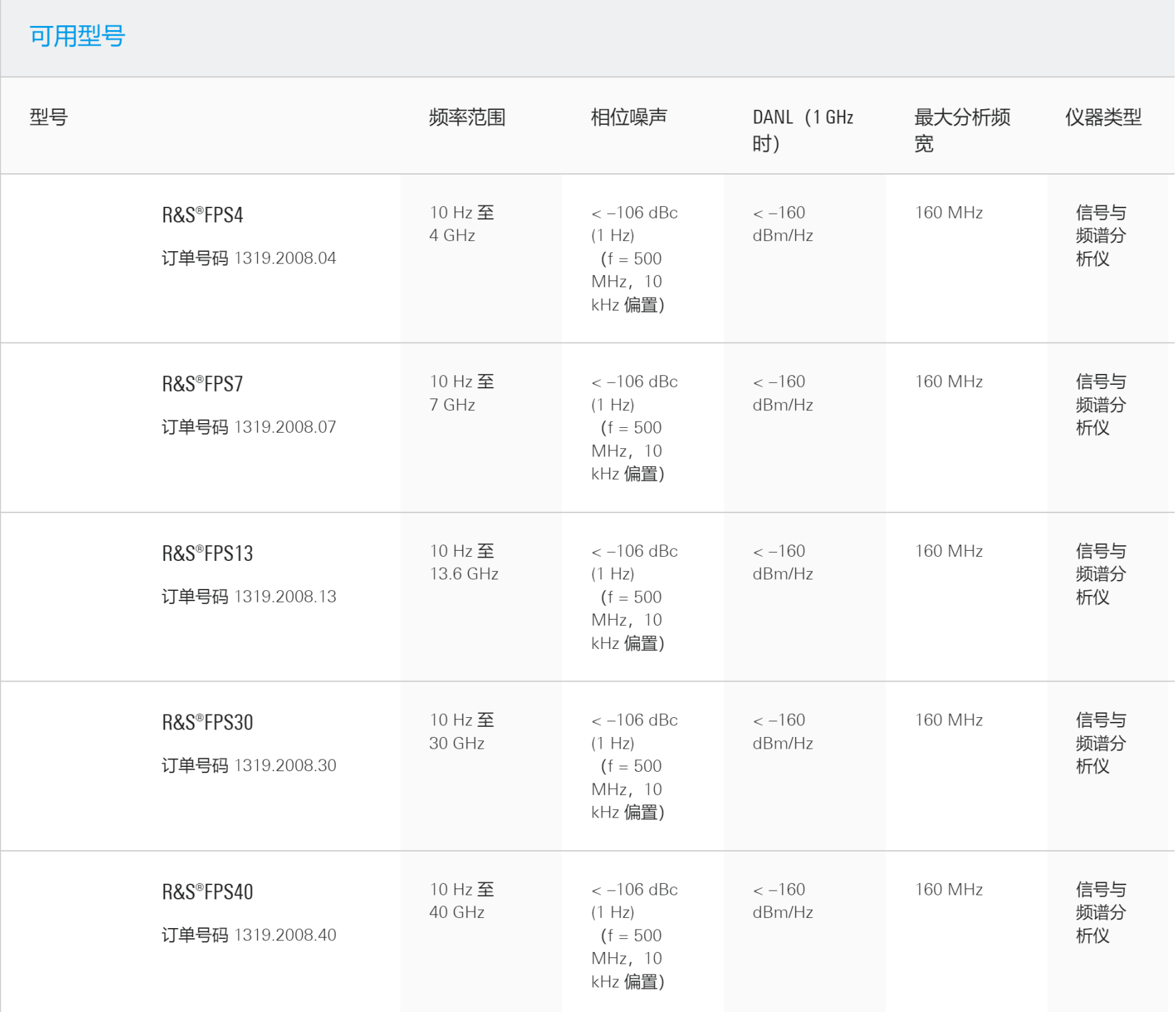Click the 10 Hz 至 4 GHz cell
The image size is (1176, 1012).
(x=462, y=224)
